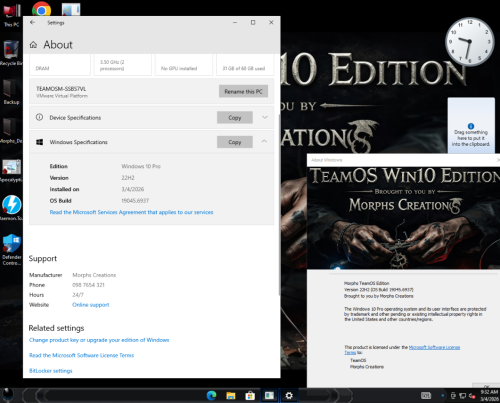Click the network icon in system tray
500x403 pixels.
tap(462, 396)
